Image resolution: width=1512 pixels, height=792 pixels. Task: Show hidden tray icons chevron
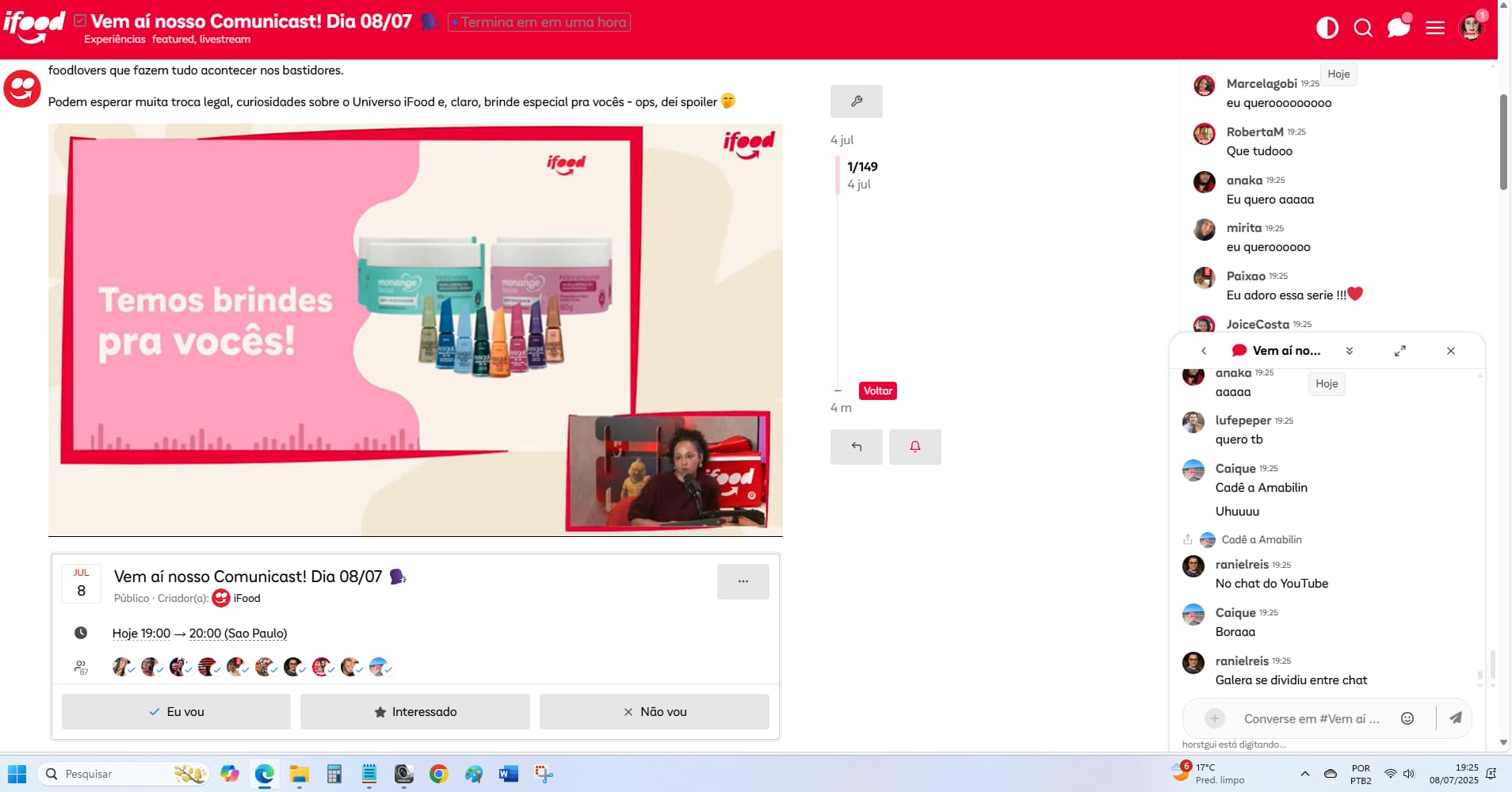1304,774
